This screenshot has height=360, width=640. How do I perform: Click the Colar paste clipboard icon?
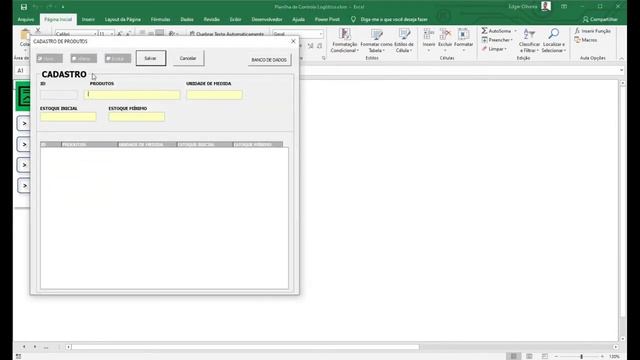point(24,35)
